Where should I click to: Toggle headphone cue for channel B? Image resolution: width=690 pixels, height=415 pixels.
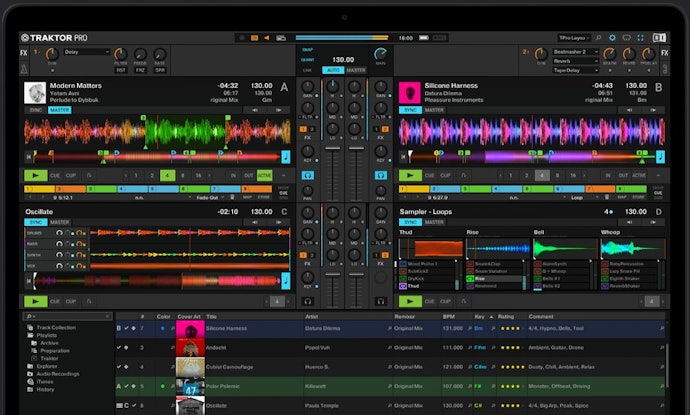pos(381,175)
